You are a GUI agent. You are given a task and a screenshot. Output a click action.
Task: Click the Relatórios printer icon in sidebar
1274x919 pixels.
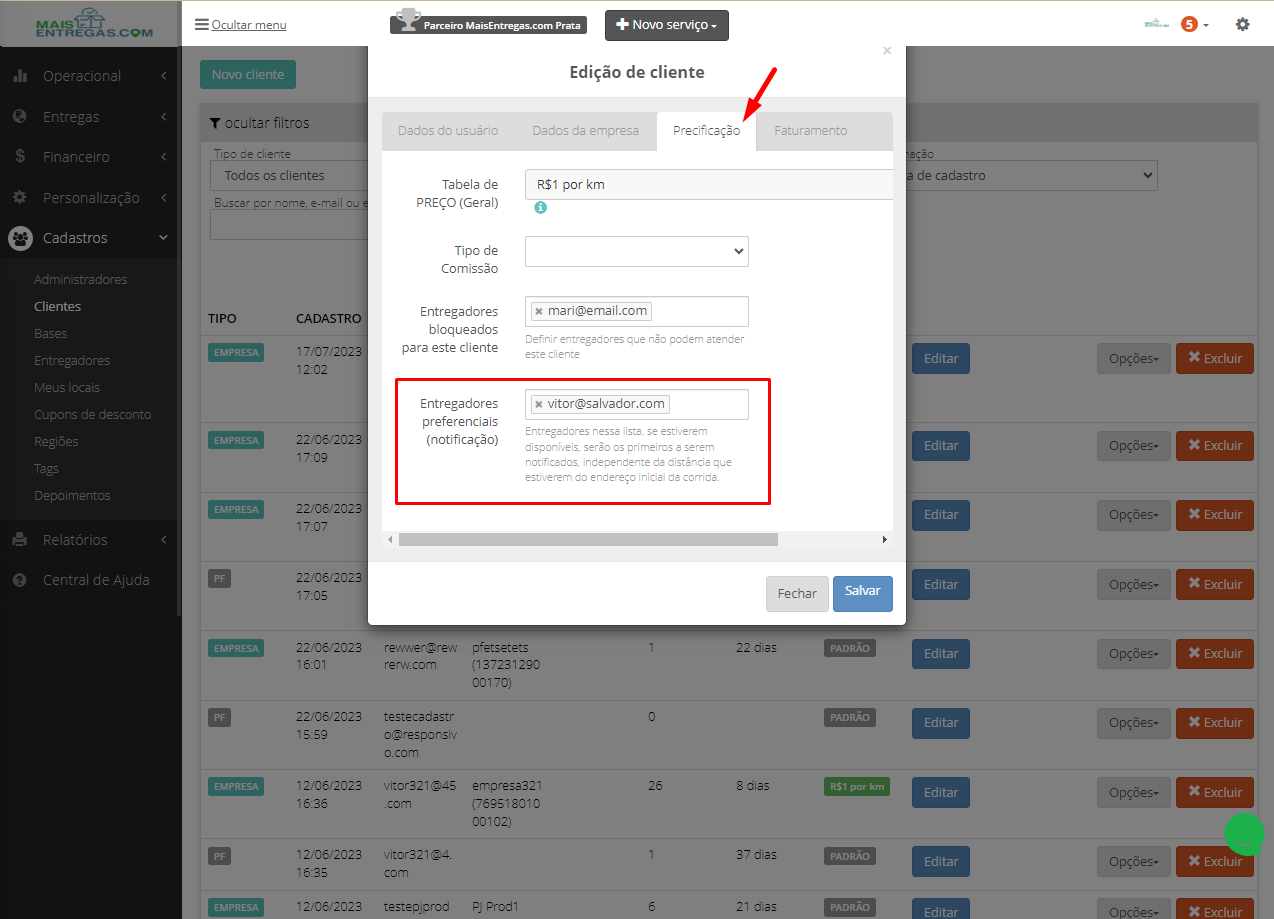pos(20,540)
